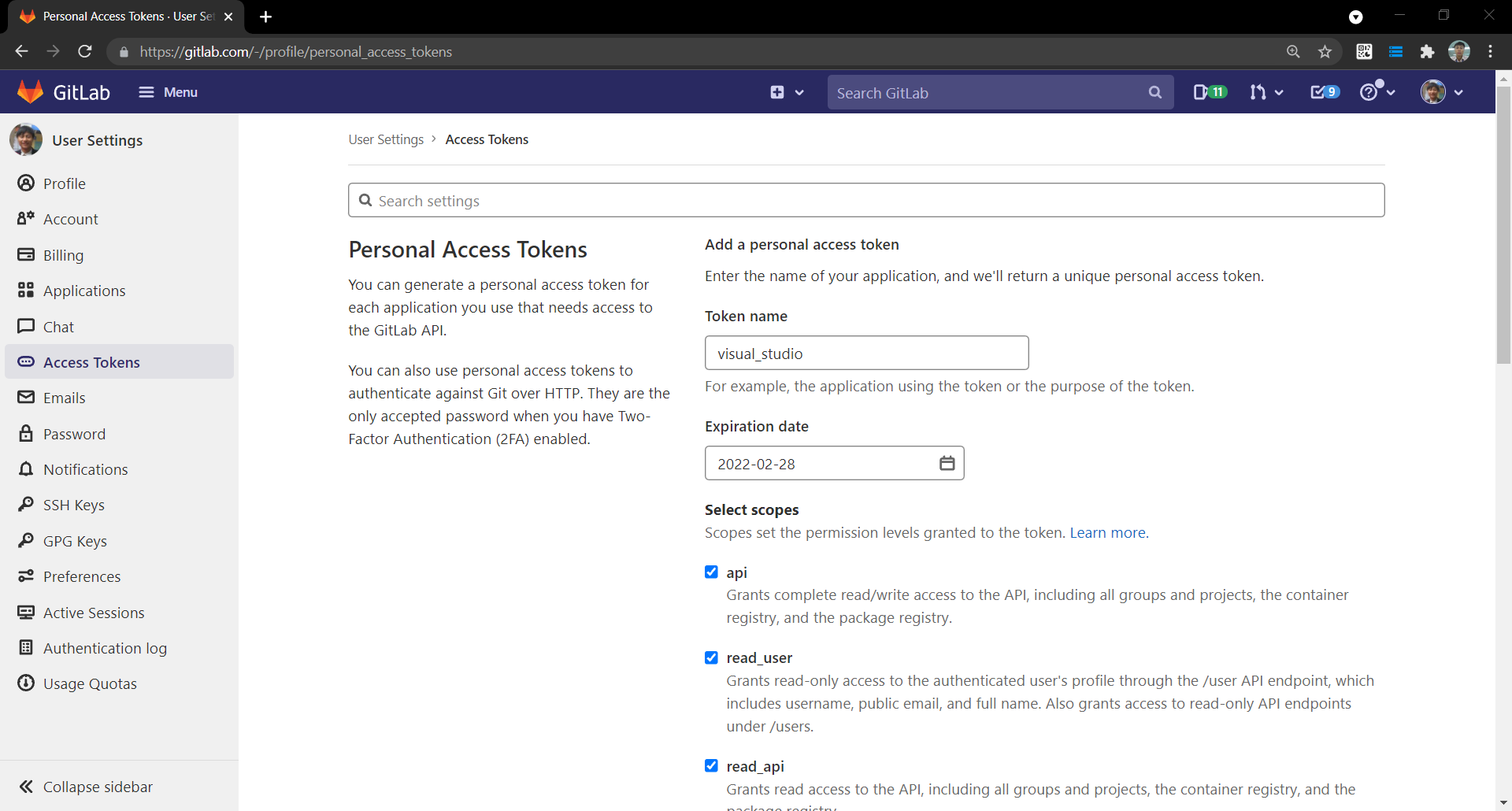Viewport: 1512px width, 811px height.
Task: Click the tab search dropdown arrow
Action: click(x=1355, y=17)
